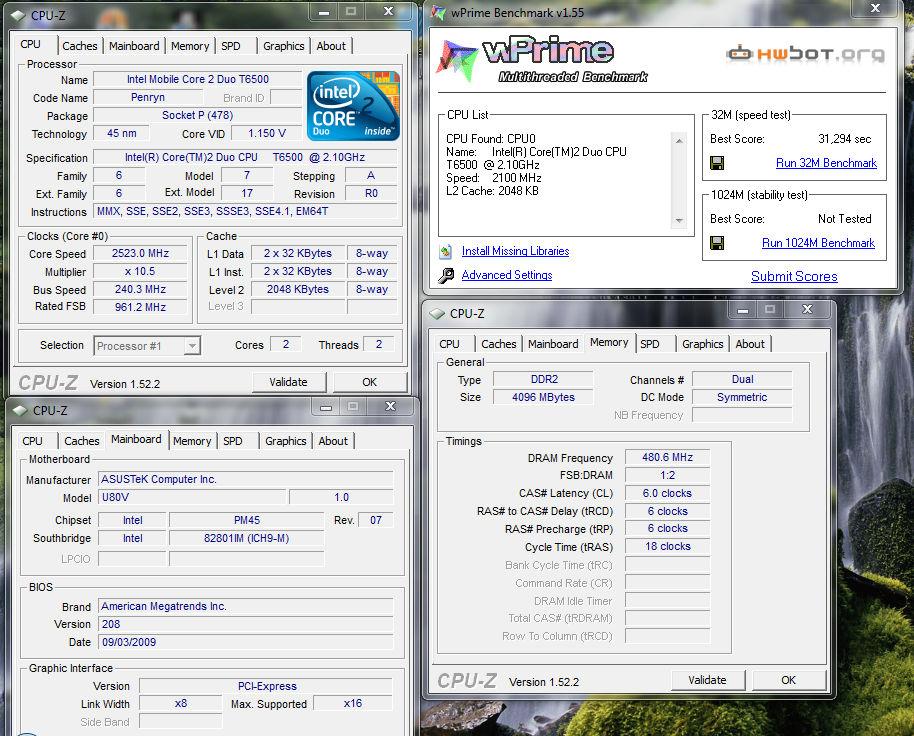Click the Instructions field listing MMX, SSE
The width and height of the screenshot is (914, 736).
pos(245,212)
